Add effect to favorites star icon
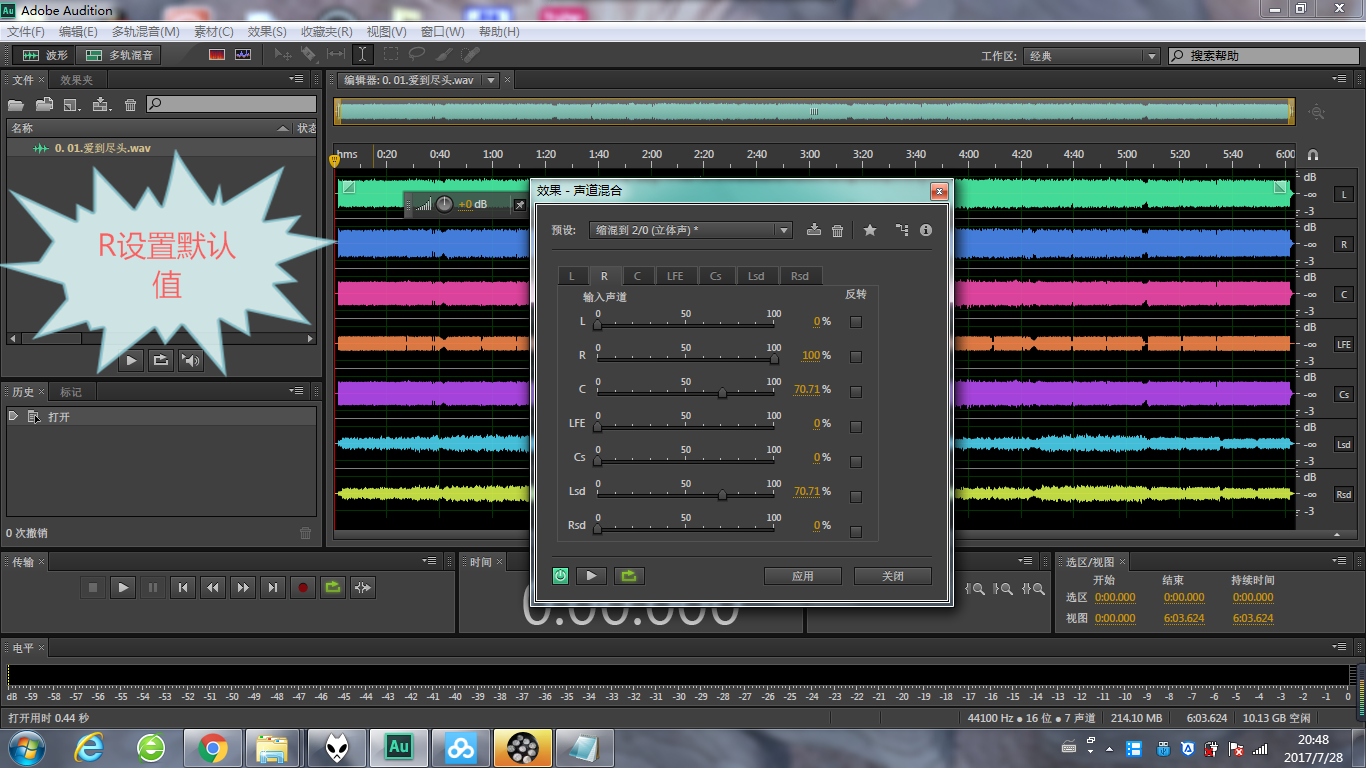This screenshot has height=768, width=1366. [x=870, y=230]
